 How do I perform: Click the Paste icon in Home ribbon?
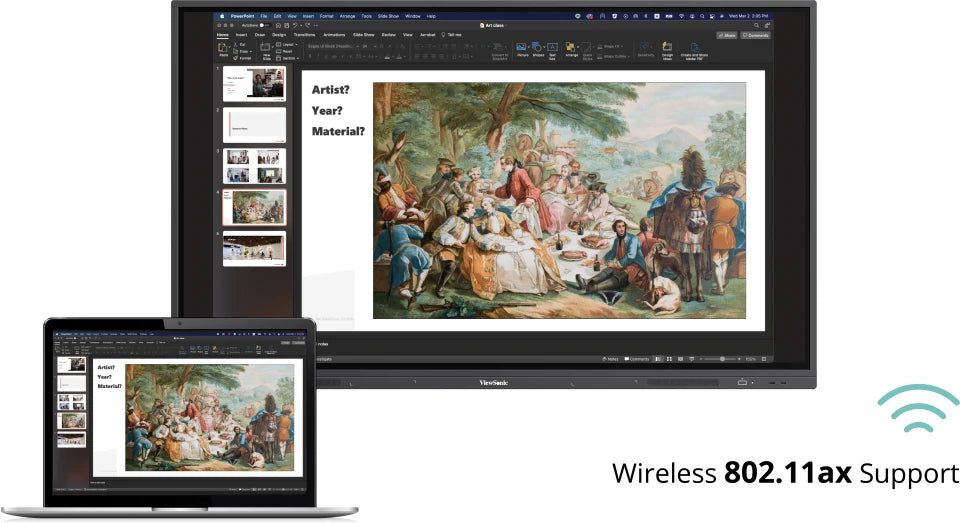224,48
